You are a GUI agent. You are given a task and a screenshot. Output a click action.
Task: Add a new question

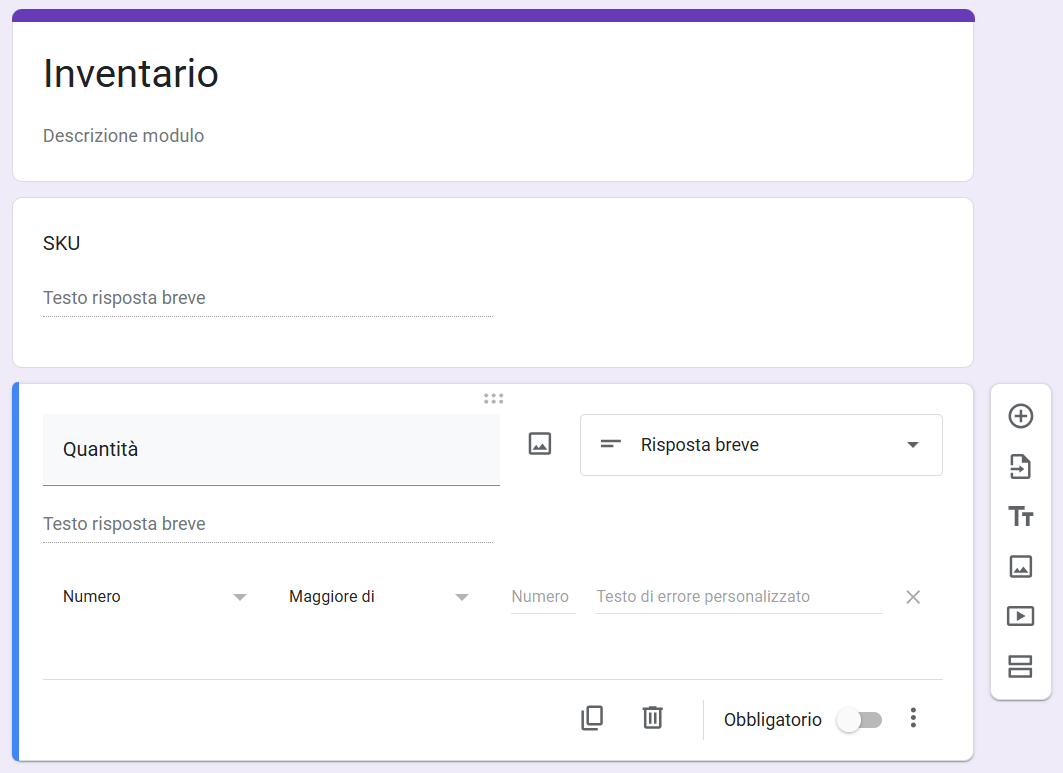(1020, 416)
